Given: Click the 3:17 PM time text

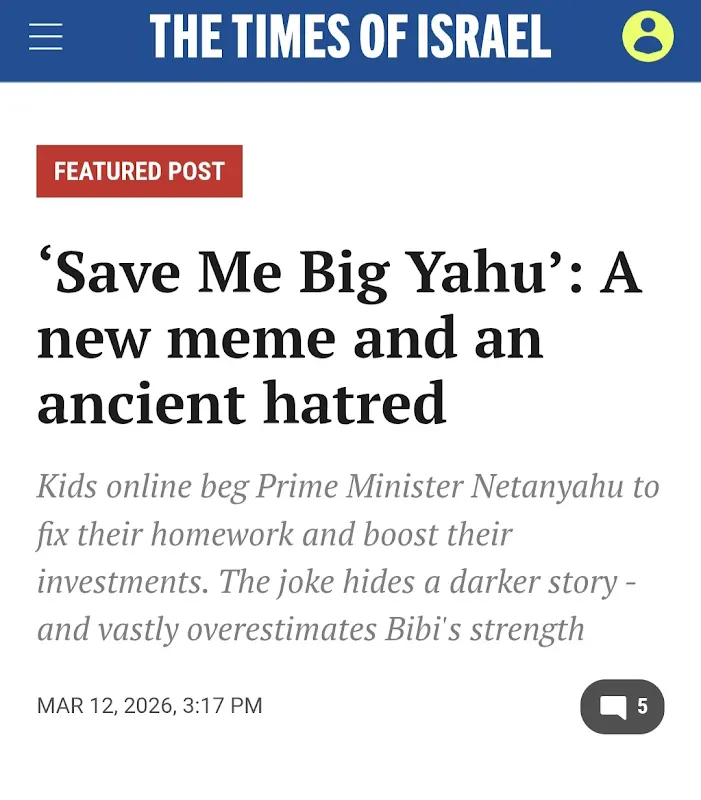Looking at the screenshot, I should [222, 706].
